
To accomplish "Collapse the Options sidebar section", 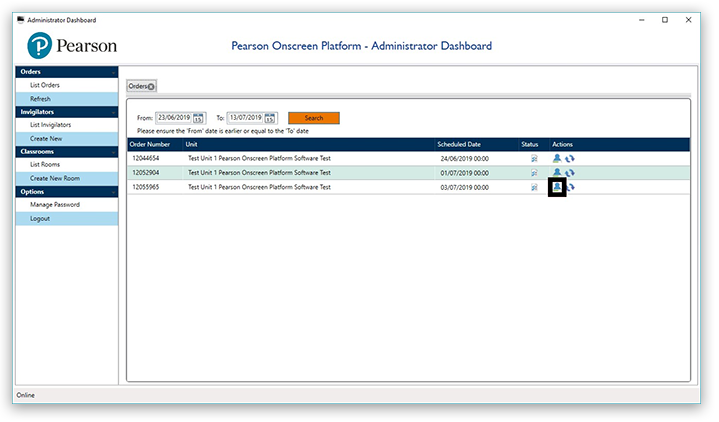I will 114,191.
